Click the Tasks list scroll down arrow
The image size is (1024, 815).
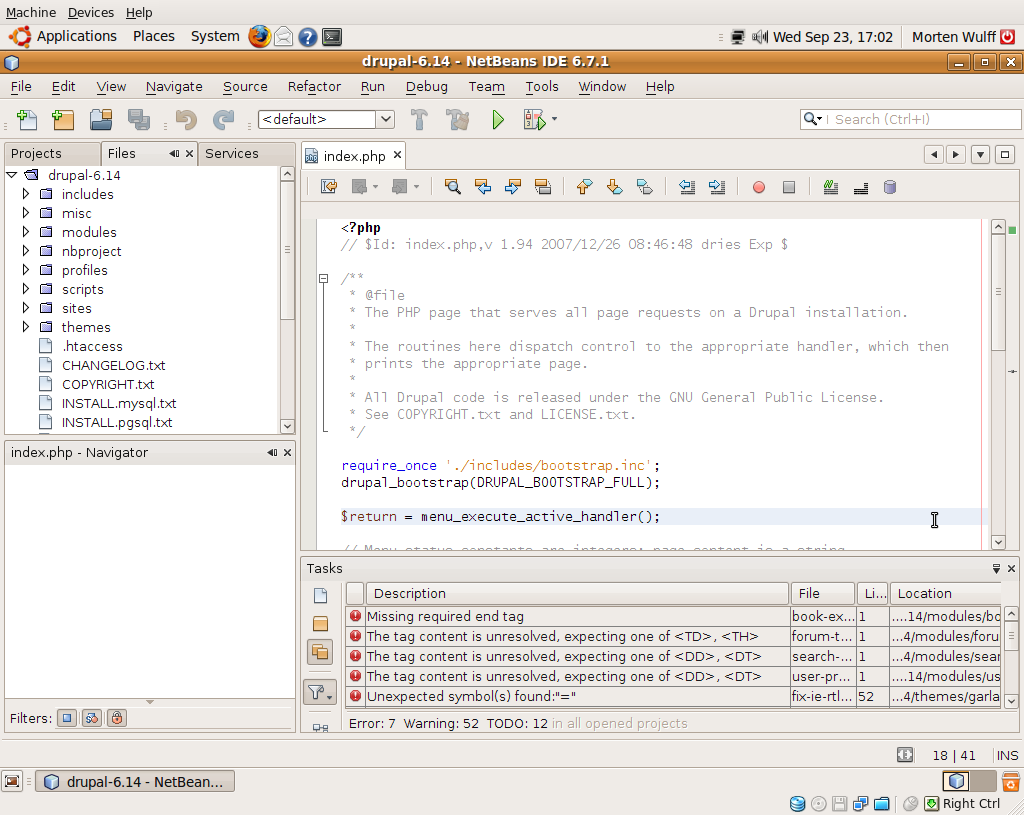click(x=1011, y=701)
